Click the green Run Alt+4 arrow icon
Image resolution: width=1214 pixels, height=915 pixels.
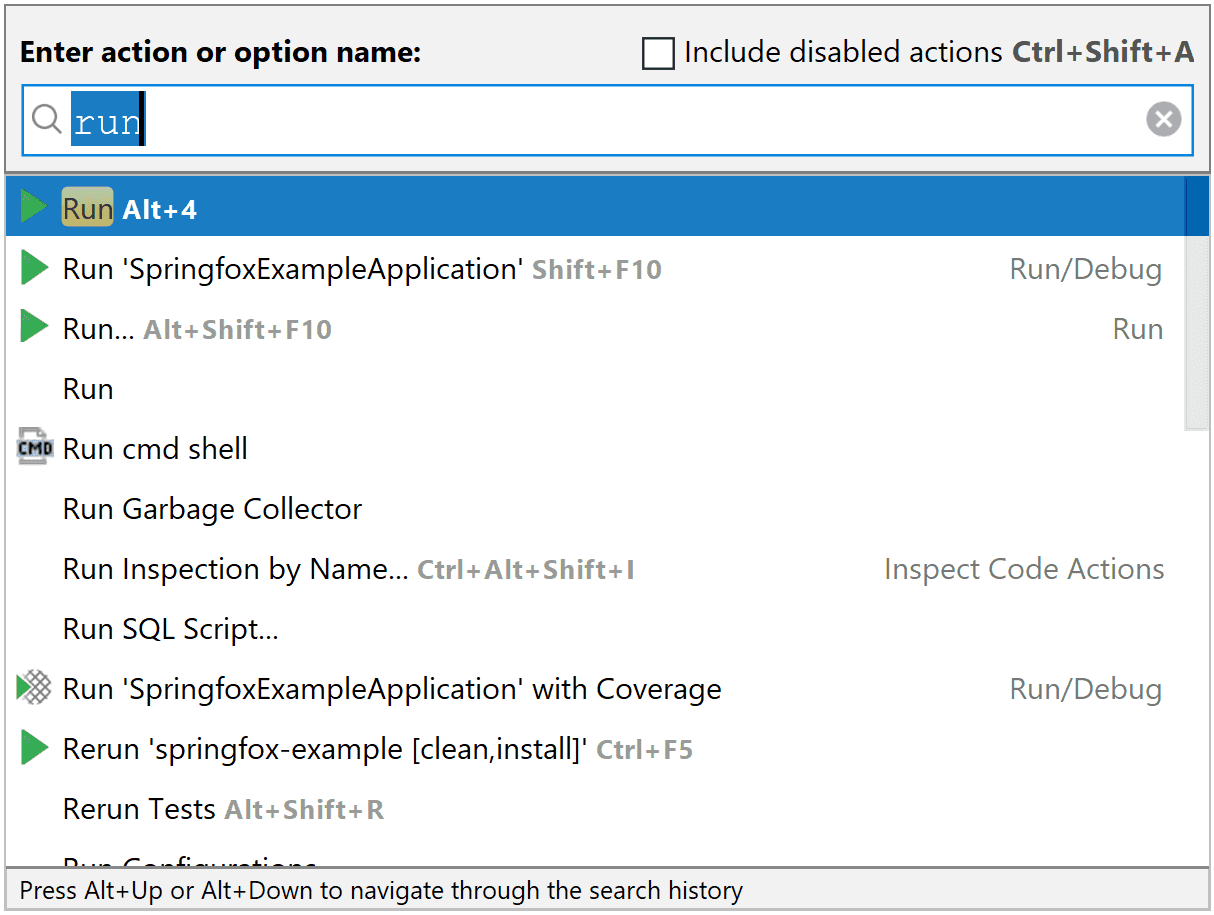point(34,207)
